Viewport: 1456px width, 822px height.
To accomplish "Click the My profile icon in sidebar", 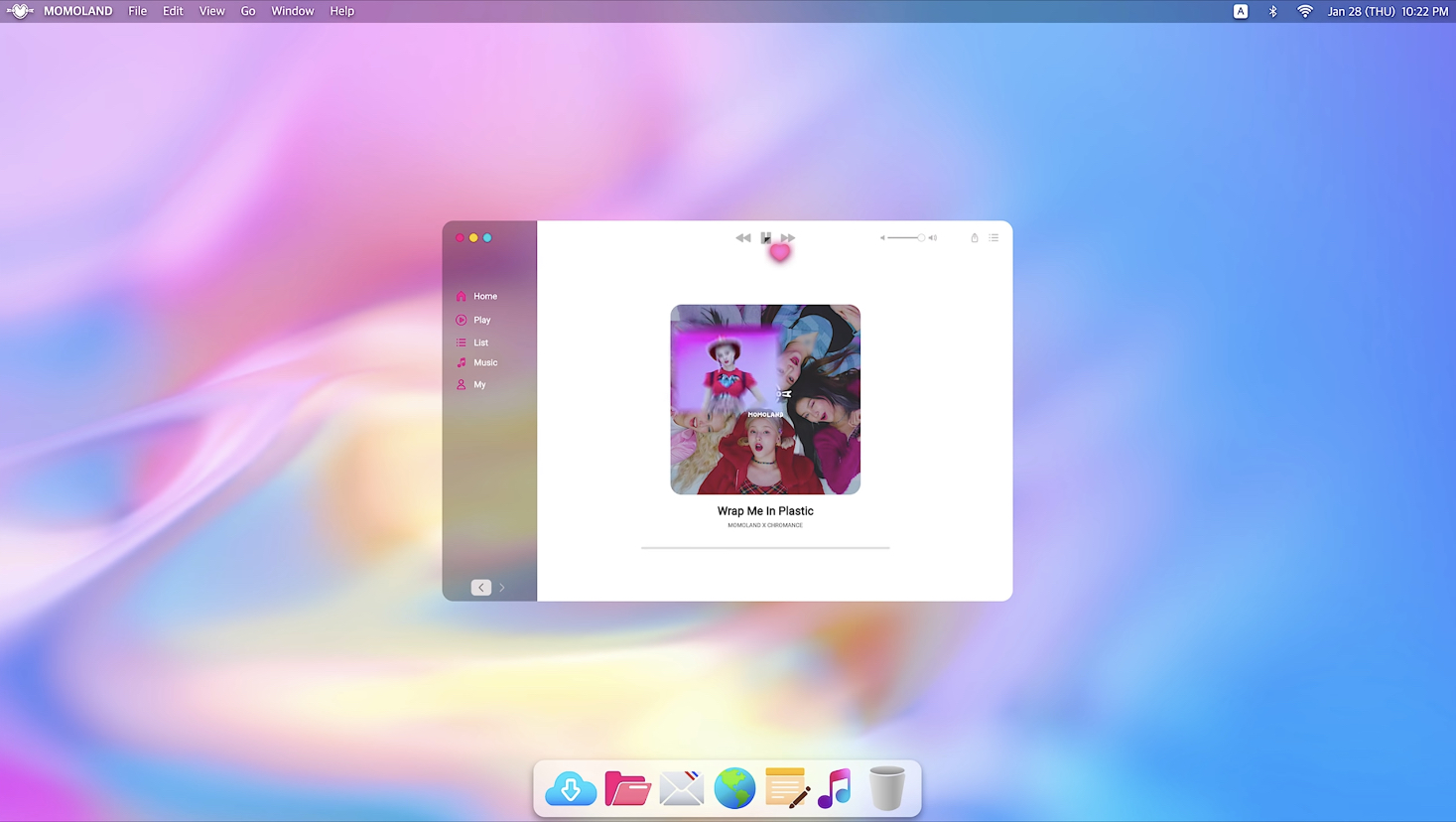I will pos(462,384).
